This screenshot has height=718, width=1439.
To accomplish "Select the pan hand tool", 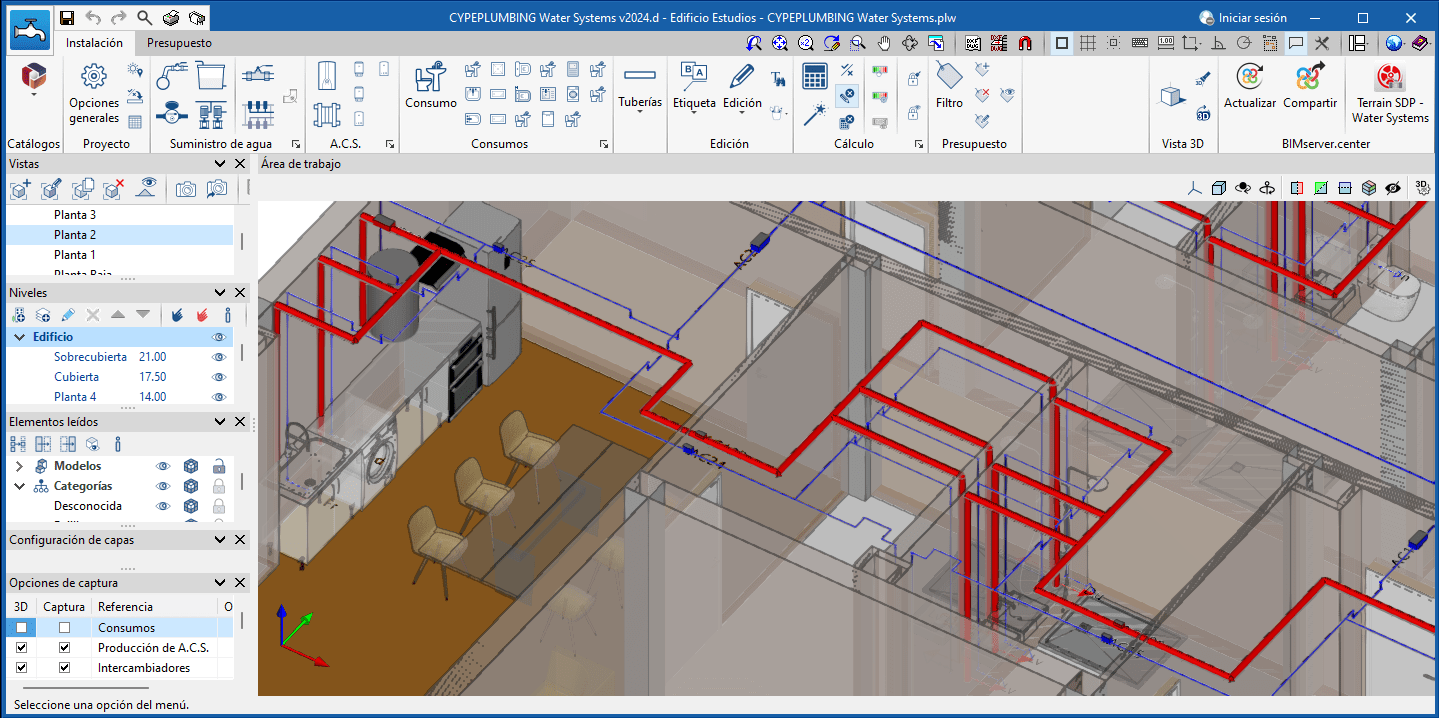I will tap(884, 43).
